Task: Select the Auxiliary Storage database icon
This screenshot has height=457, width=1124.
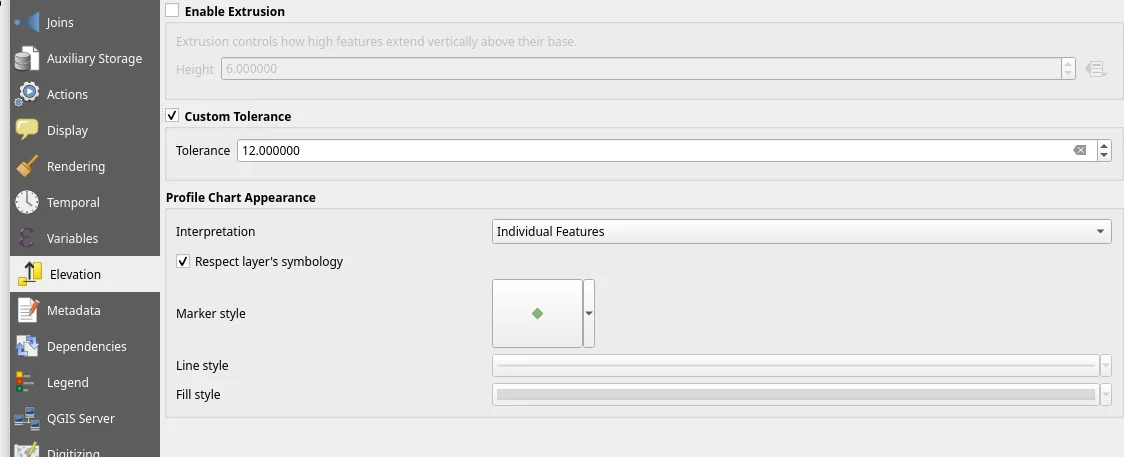Action: (27, 59)
